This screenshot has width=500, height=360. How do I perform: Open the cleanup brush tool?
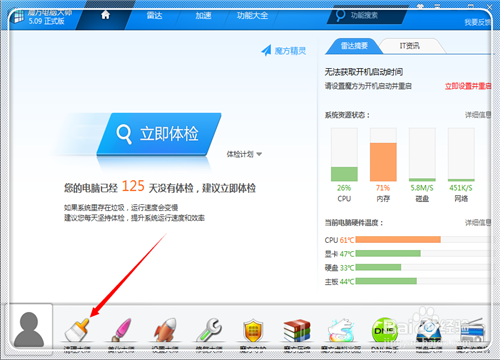(77, 330)
